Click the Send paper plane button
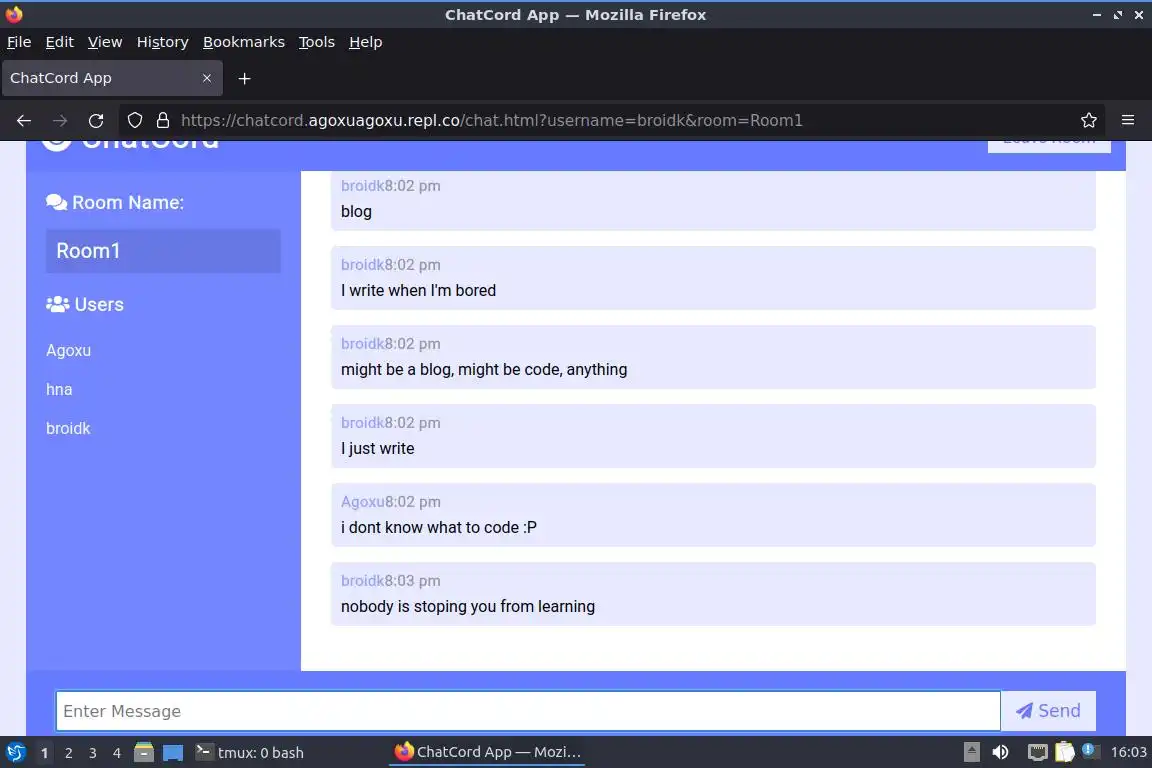Screen dimensions: 1152x768 tap(1048, 711)
